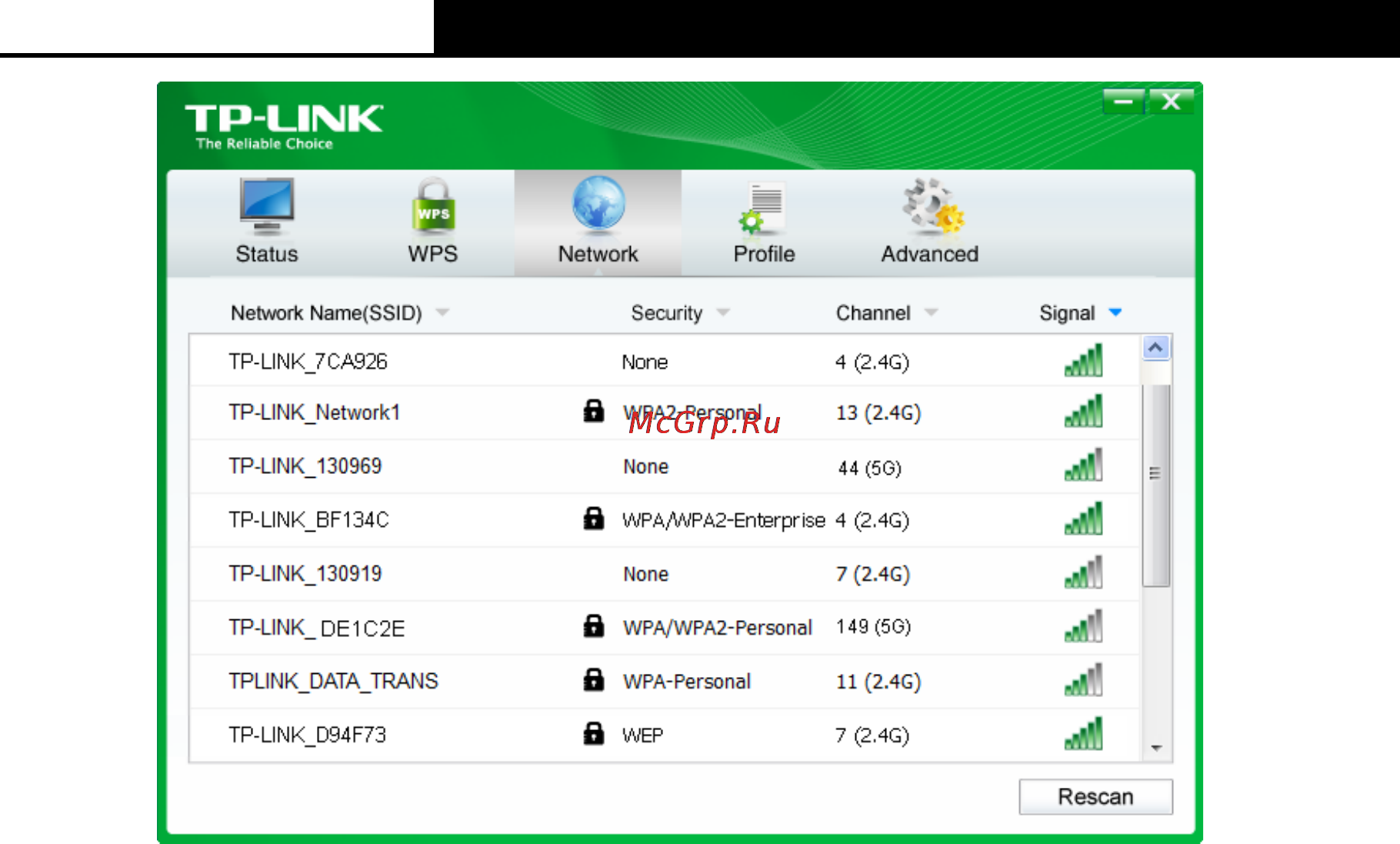Click channel 44 (5G) cell
Viewport: 1400px width, 844px height.
(869, 468)
